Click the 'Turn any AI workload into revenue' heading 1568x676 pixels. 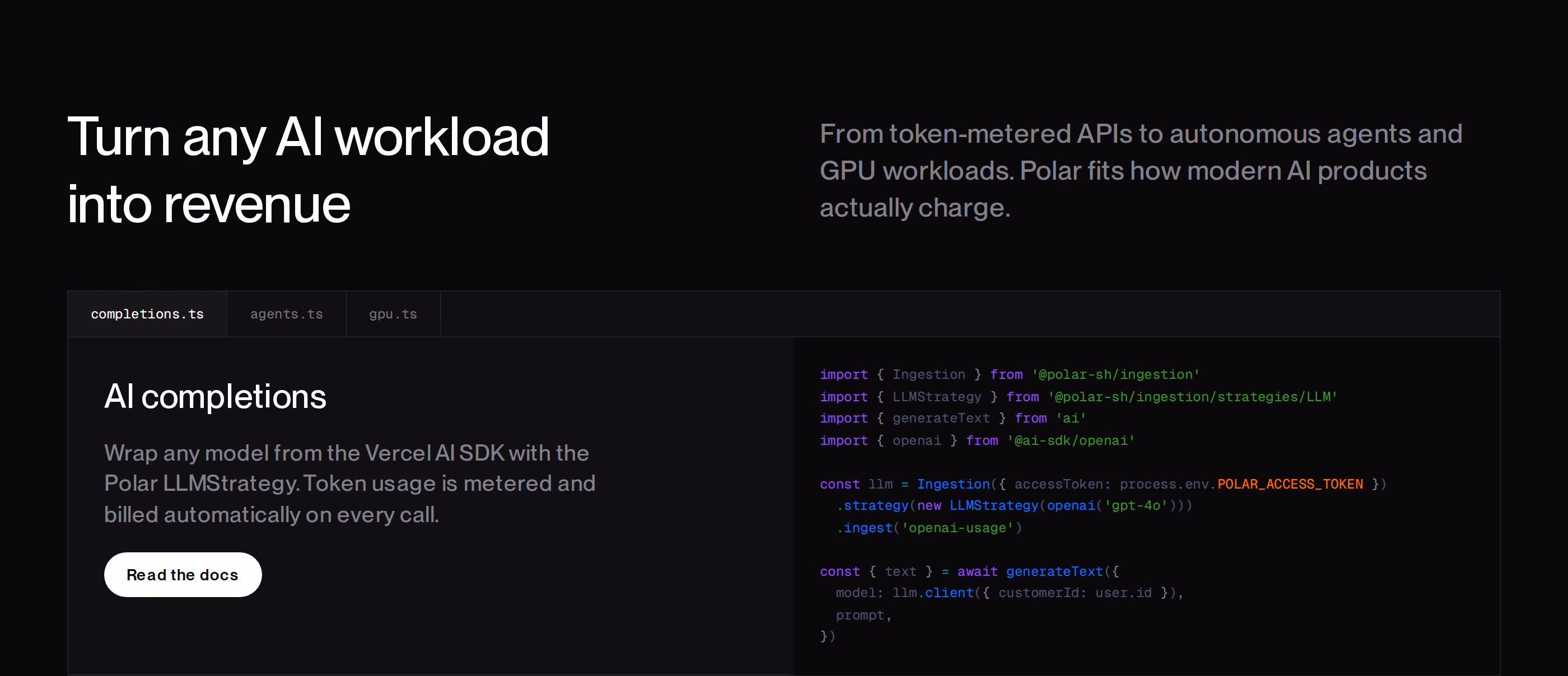click(308, 170)
